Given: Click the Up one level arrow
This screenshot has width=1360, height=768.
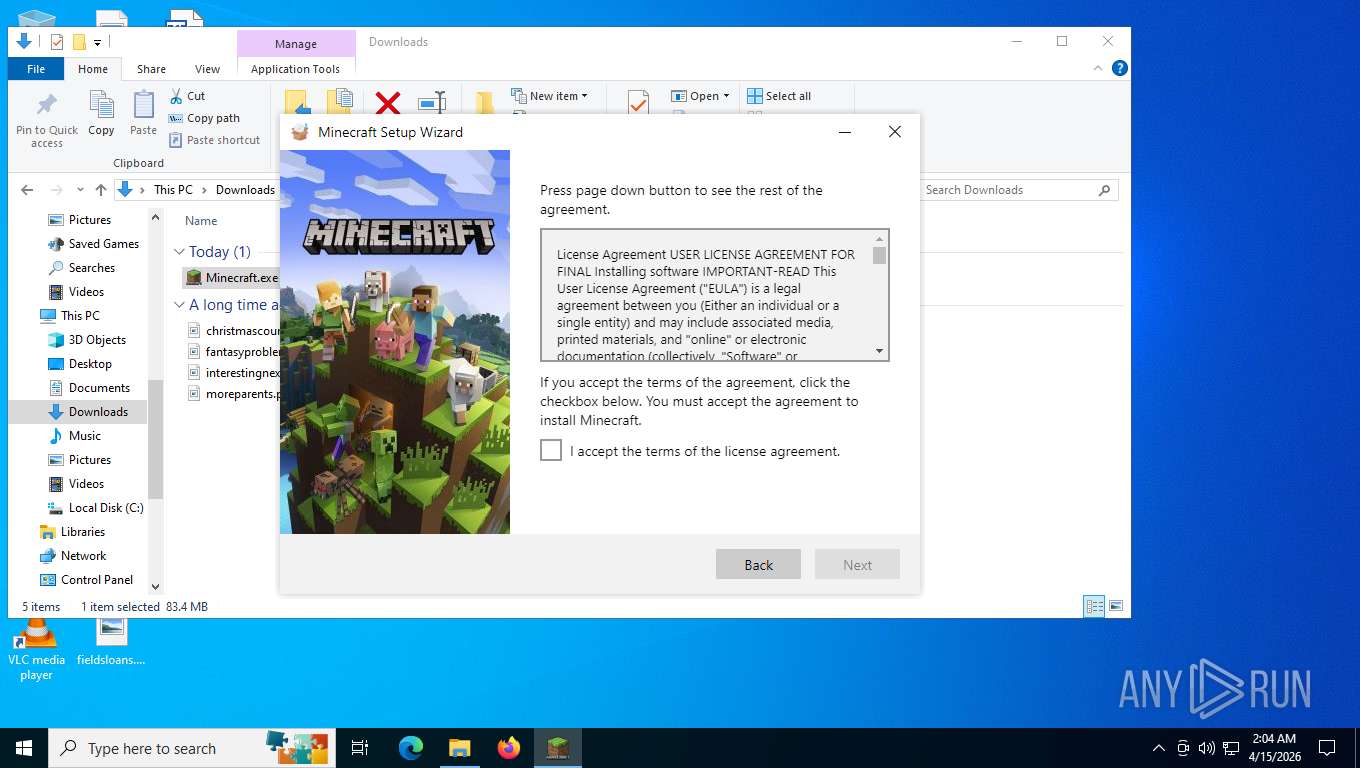Looking at the screenshot, I should pos(101,190).
